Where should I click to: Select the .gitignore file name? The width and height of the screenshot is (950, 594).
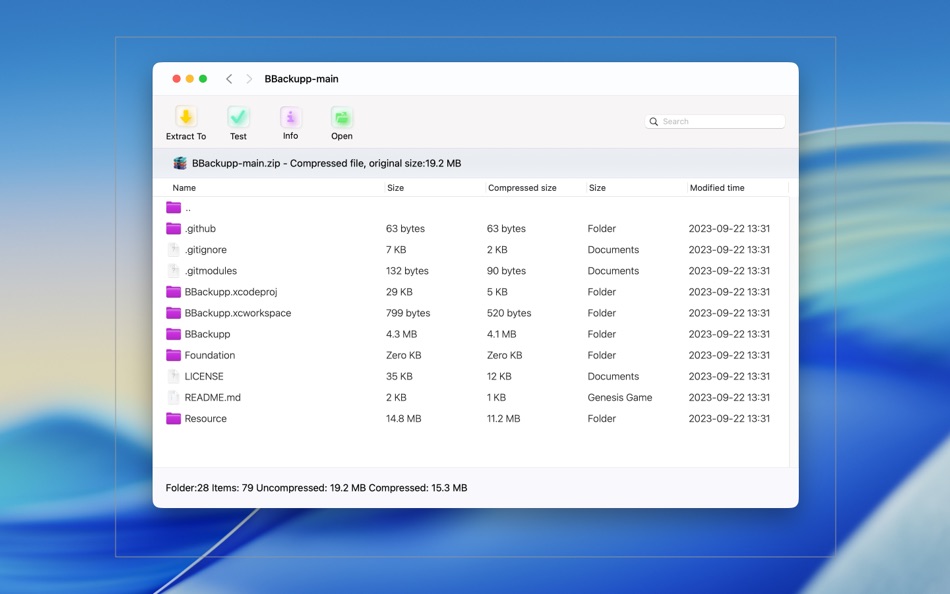coord(206,250)
